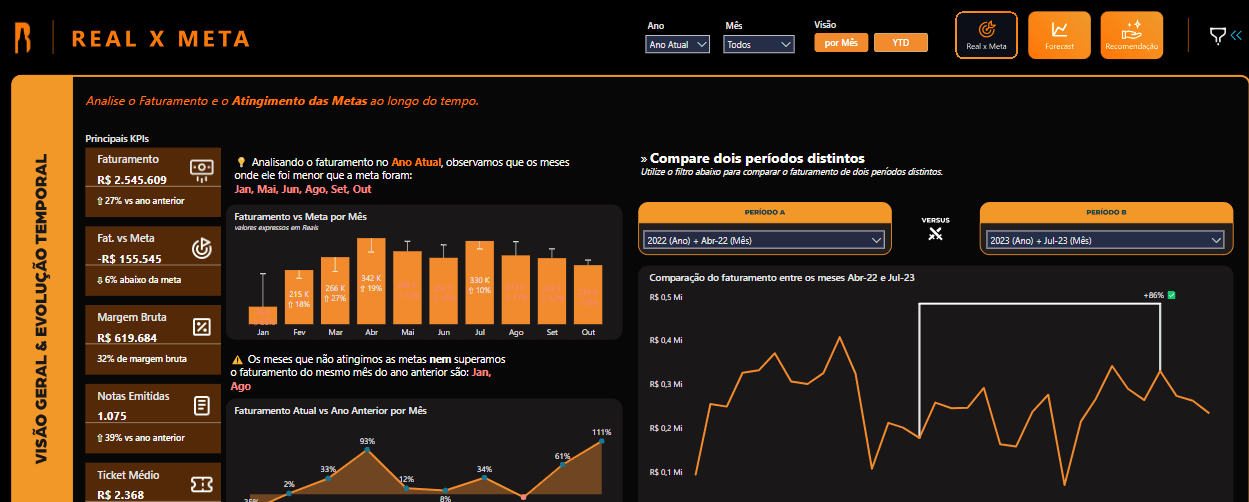The image size is (1249, 502).
Task: Switch view to YTD
Action: pos(901,43)
